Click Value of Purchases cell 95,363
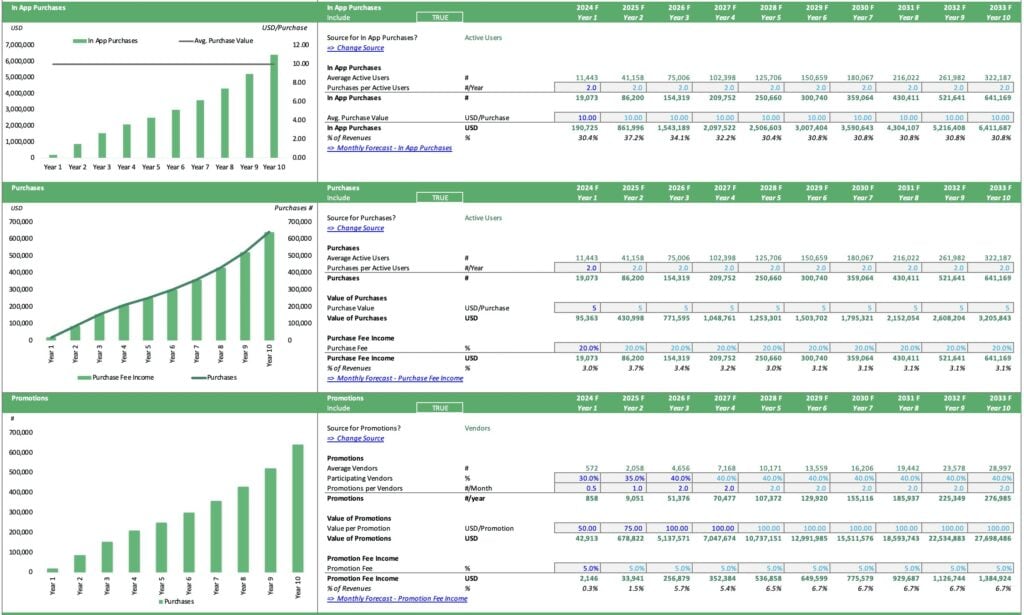This screenshot has width=1024, height=615. tap(586, 318)
